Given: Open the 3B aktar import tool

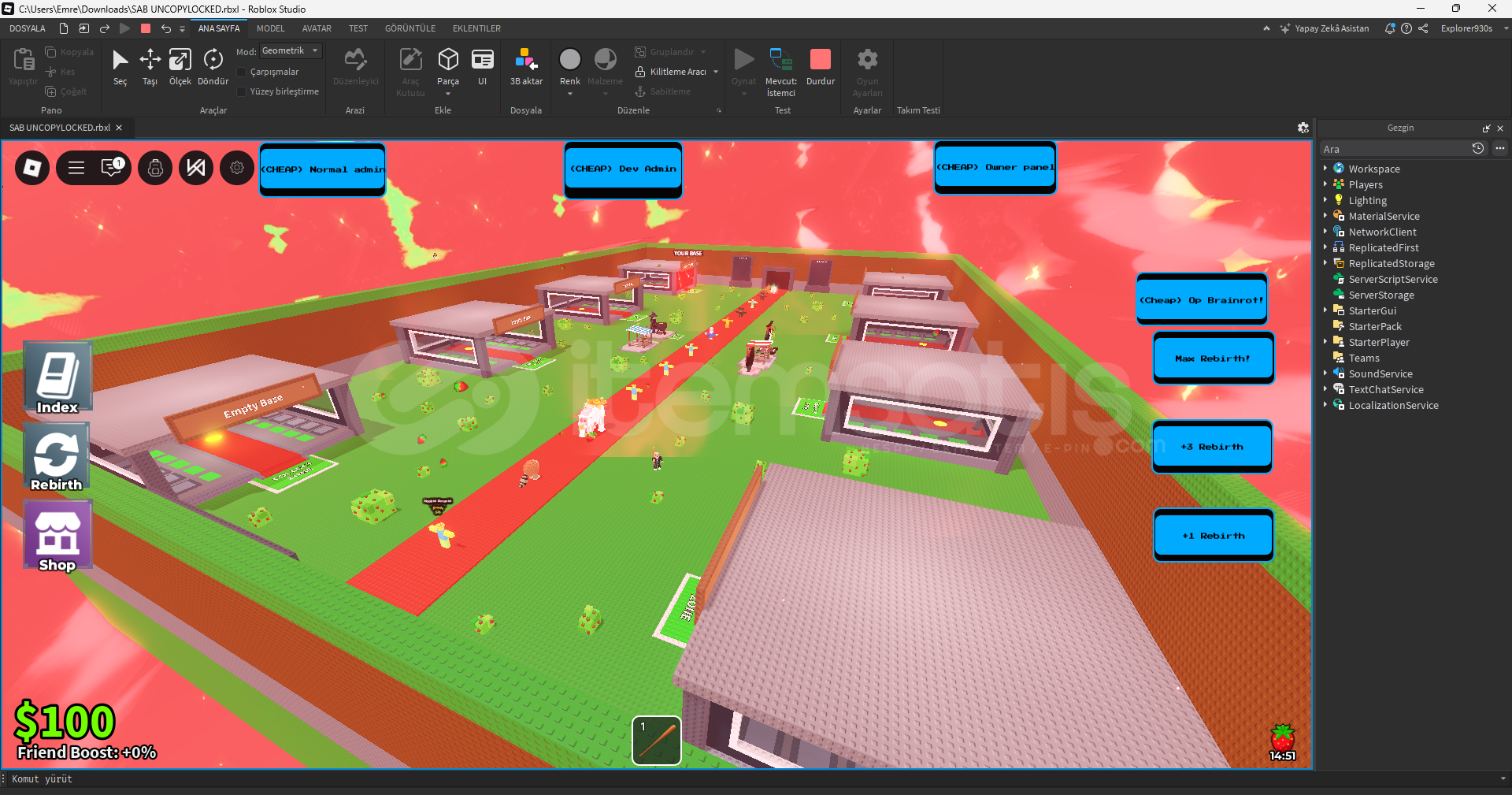Looking at the screenshot, I should click(526, 66).
